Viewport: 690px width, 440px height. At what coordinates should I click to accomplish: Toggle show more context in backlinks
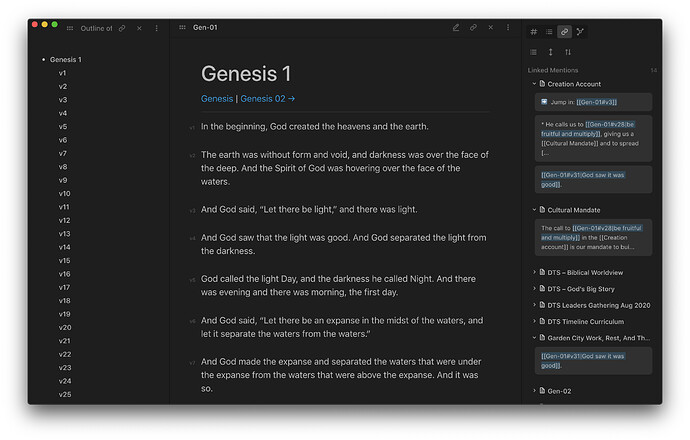click(x=550, y=52)
